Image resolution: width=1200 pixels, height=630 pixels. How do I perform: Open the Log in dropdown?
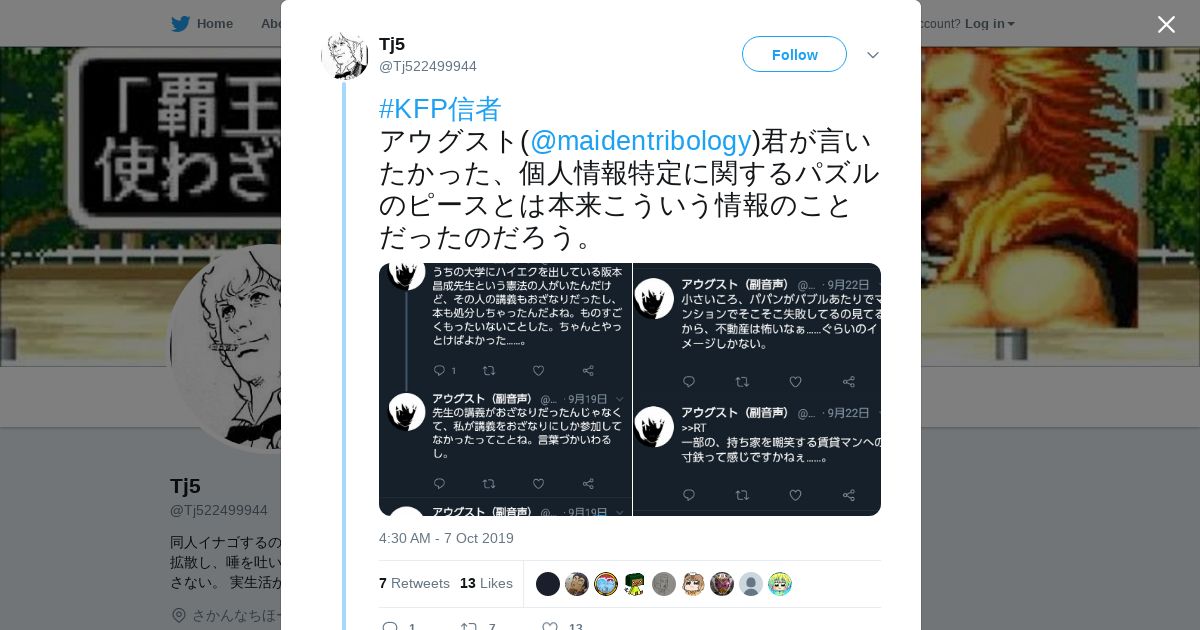point(989,24)
